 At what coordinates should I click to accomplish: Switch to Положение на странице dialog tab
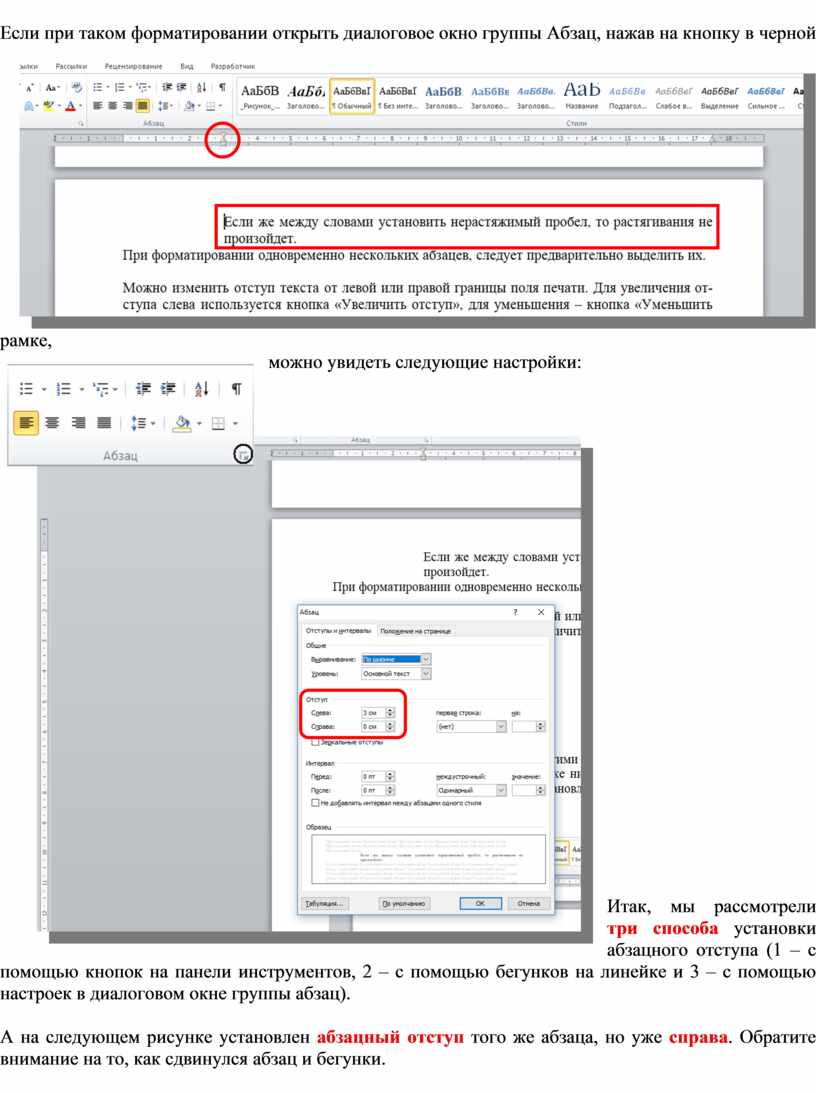click(415, 631)
